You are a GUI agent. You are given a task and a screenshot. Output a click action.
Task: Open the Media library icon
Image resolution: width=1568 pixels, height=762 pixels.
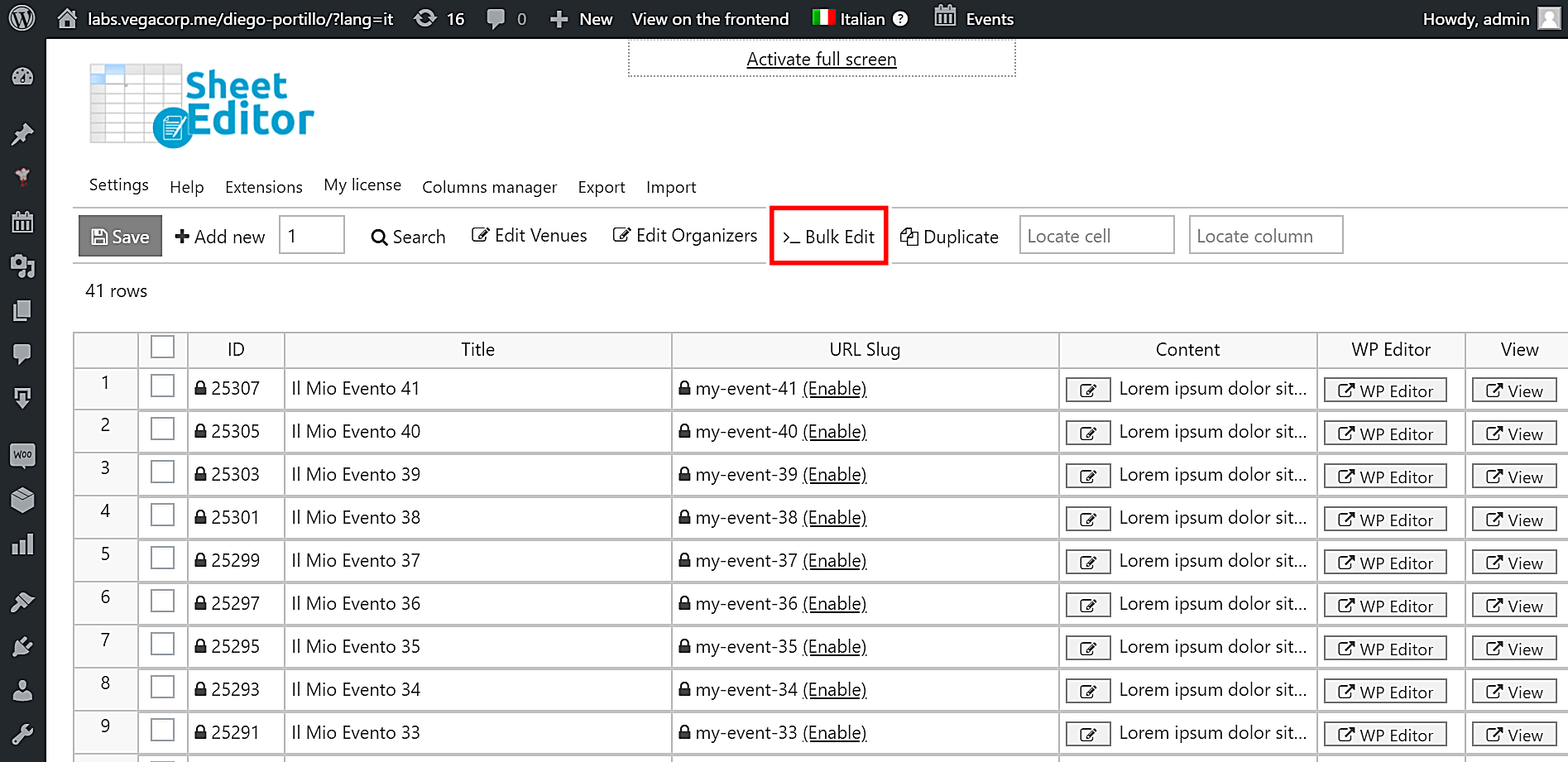[22, 267]
